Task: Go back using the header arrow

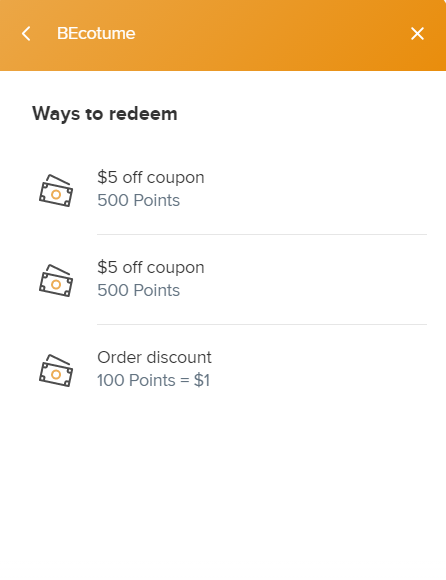Action: tap(26, 34)
